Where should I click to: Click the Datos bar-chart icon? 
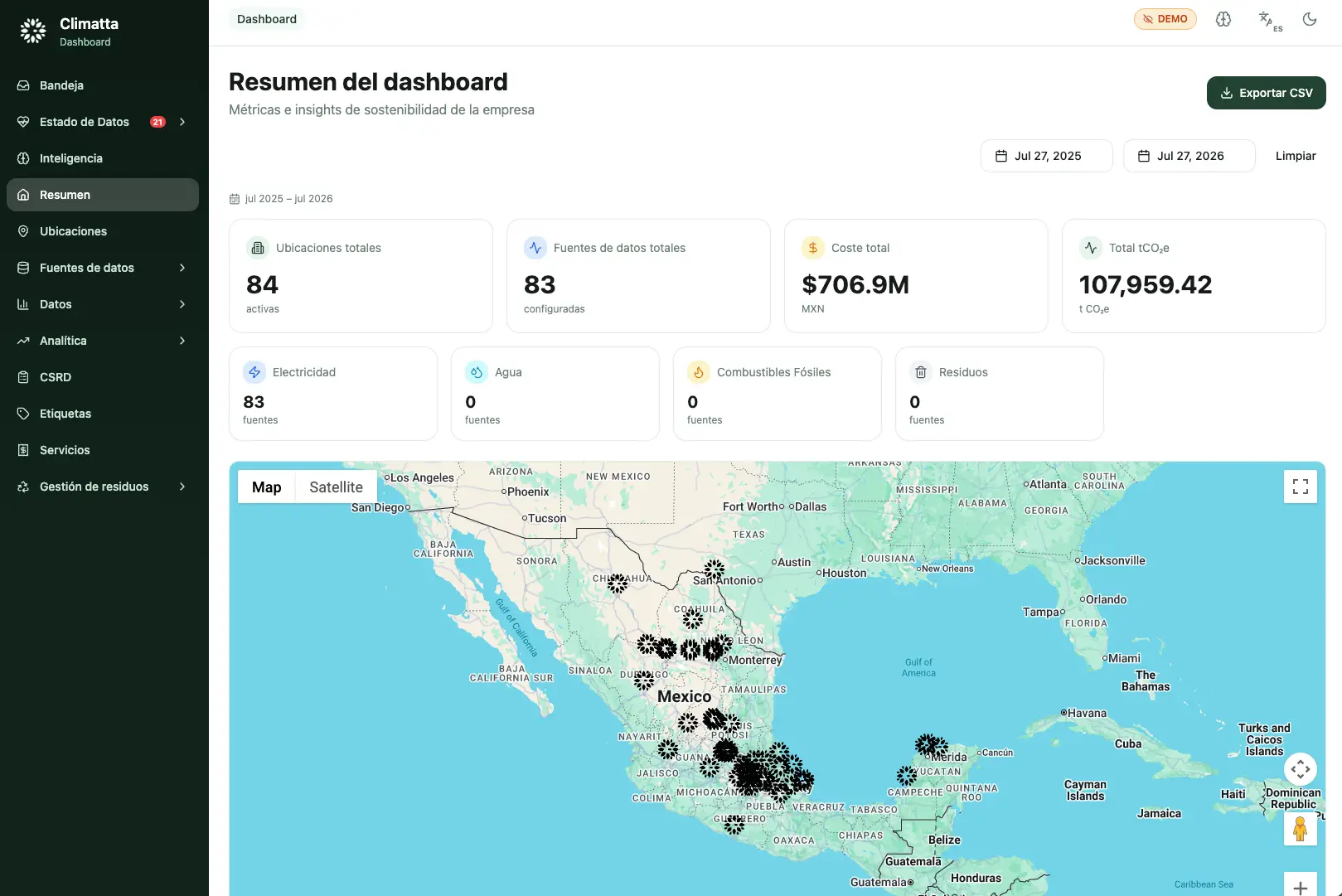coord(23,304)
